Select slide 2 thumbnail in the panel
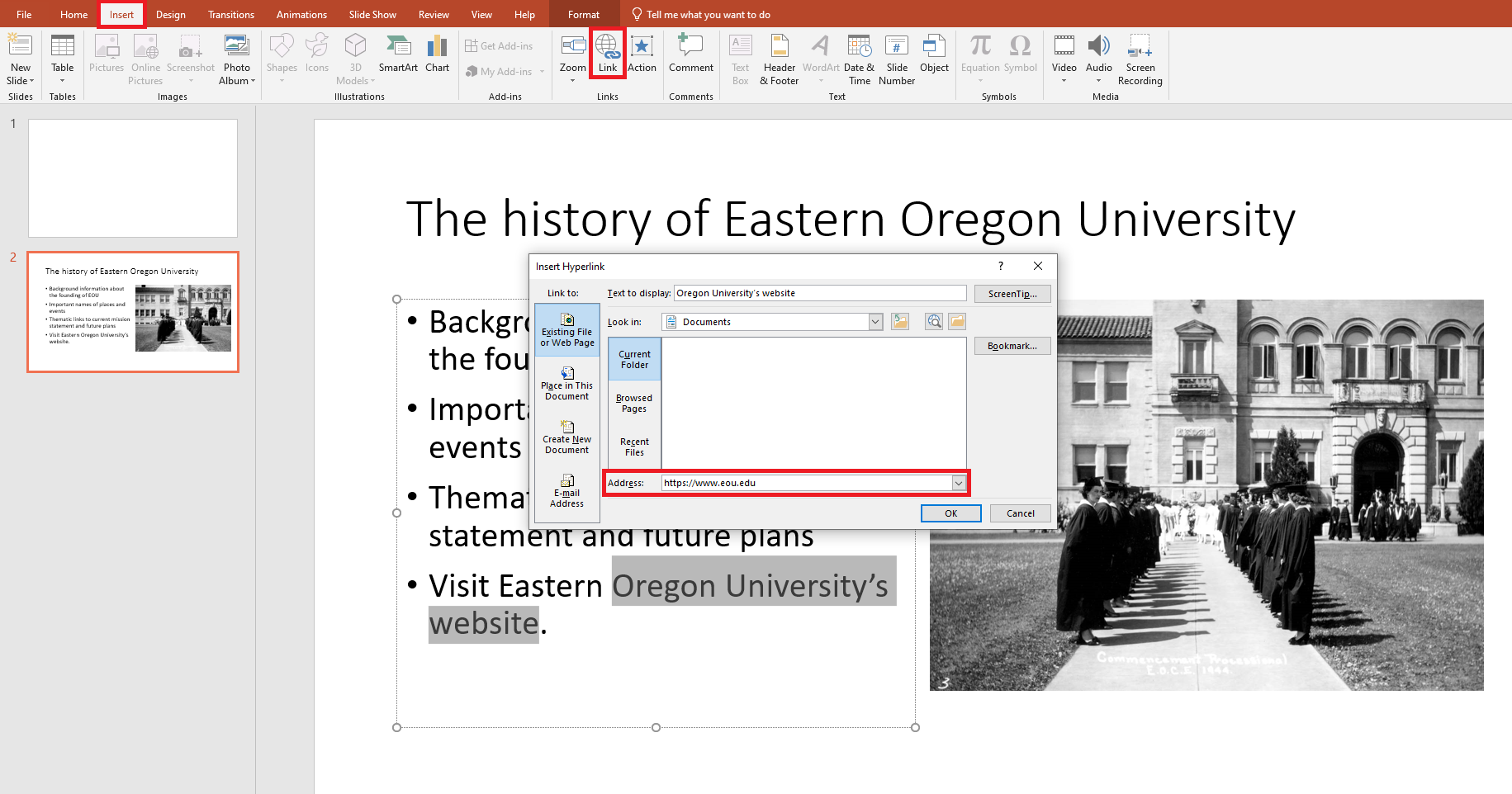Viewport: 1512px width, 794px height. tap(132, 312)
